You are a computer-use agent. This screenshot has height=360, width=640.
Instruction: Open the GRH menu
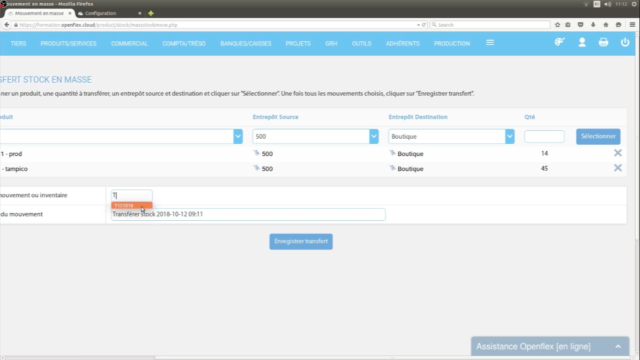(x=331, y=43)
